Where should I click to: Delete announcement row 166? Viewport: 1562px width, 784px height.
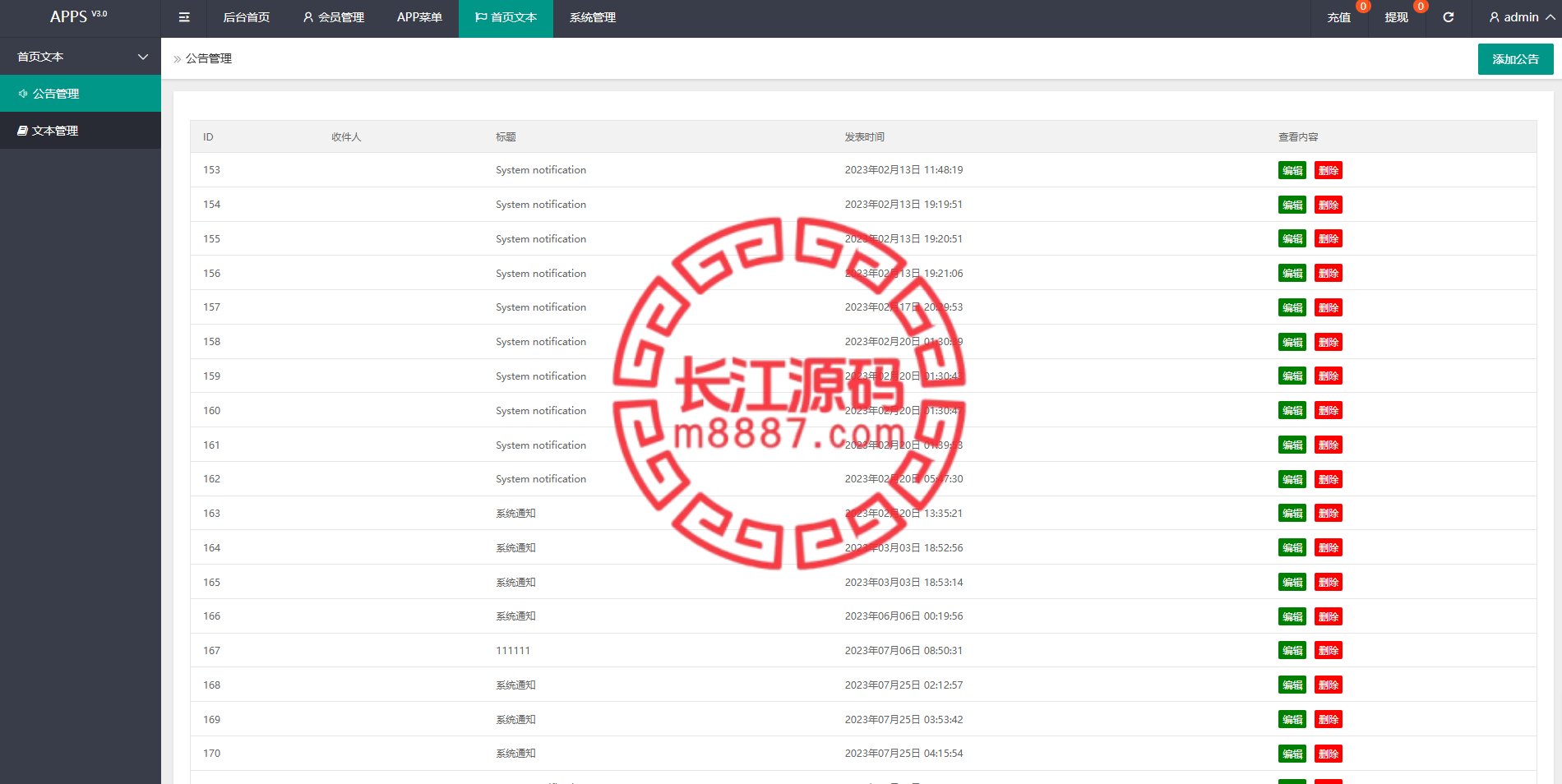[x=1329, y=616]
